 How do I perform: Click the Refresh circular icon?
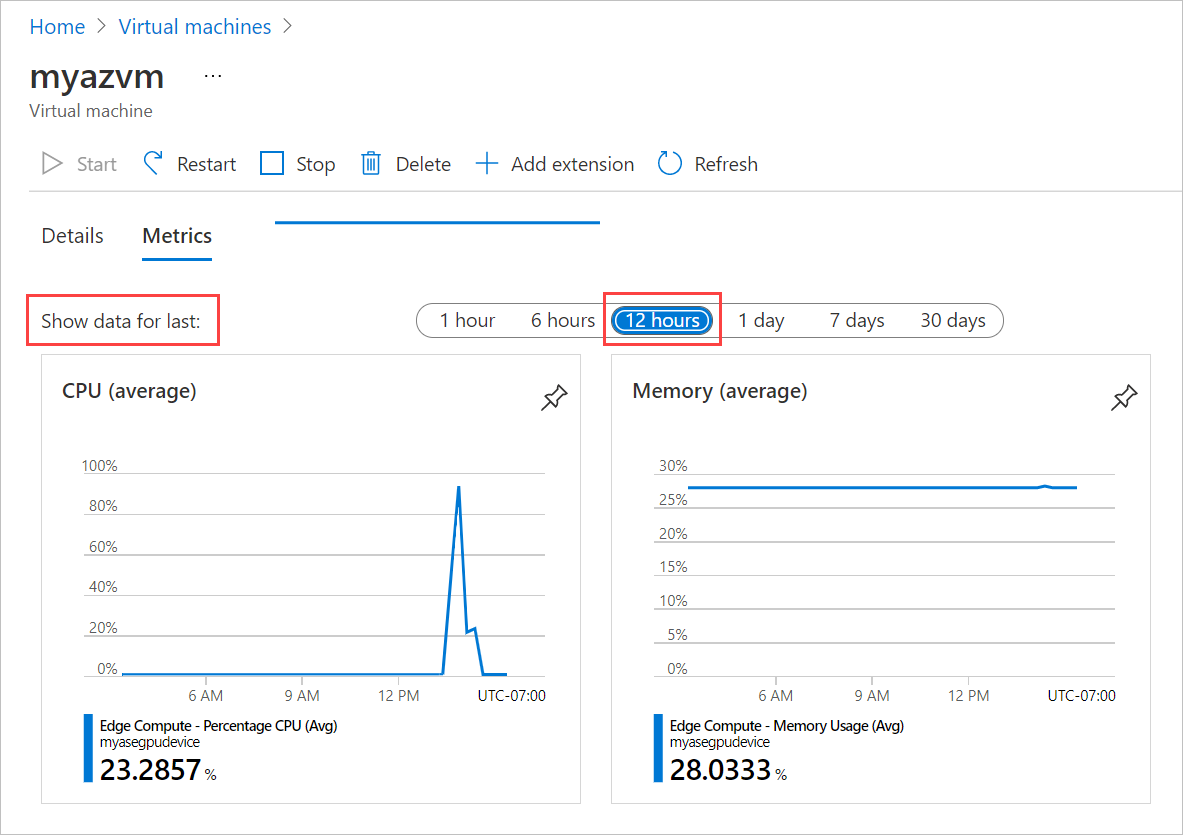click(669, 164)
